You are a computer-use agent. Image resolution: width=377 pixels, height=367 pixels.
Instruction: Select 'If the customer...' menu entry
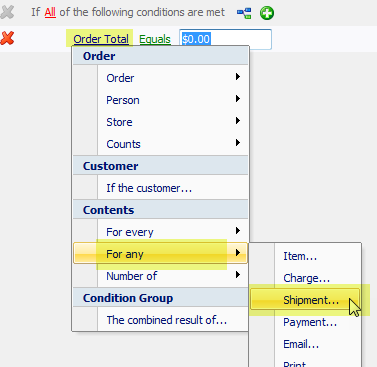tap(160, 188)
